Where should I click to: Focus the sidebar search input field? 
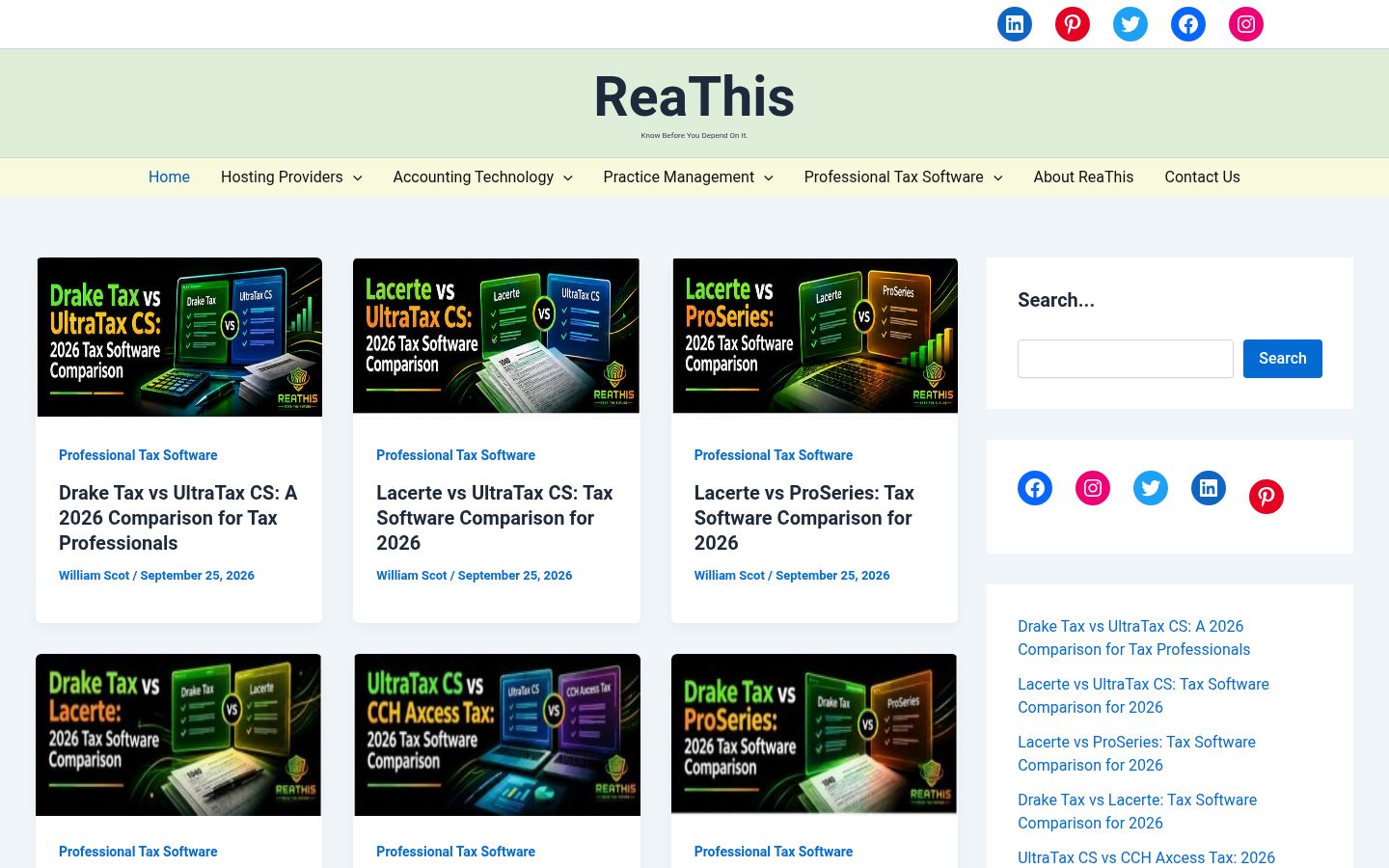click(x=1125, y=359)
